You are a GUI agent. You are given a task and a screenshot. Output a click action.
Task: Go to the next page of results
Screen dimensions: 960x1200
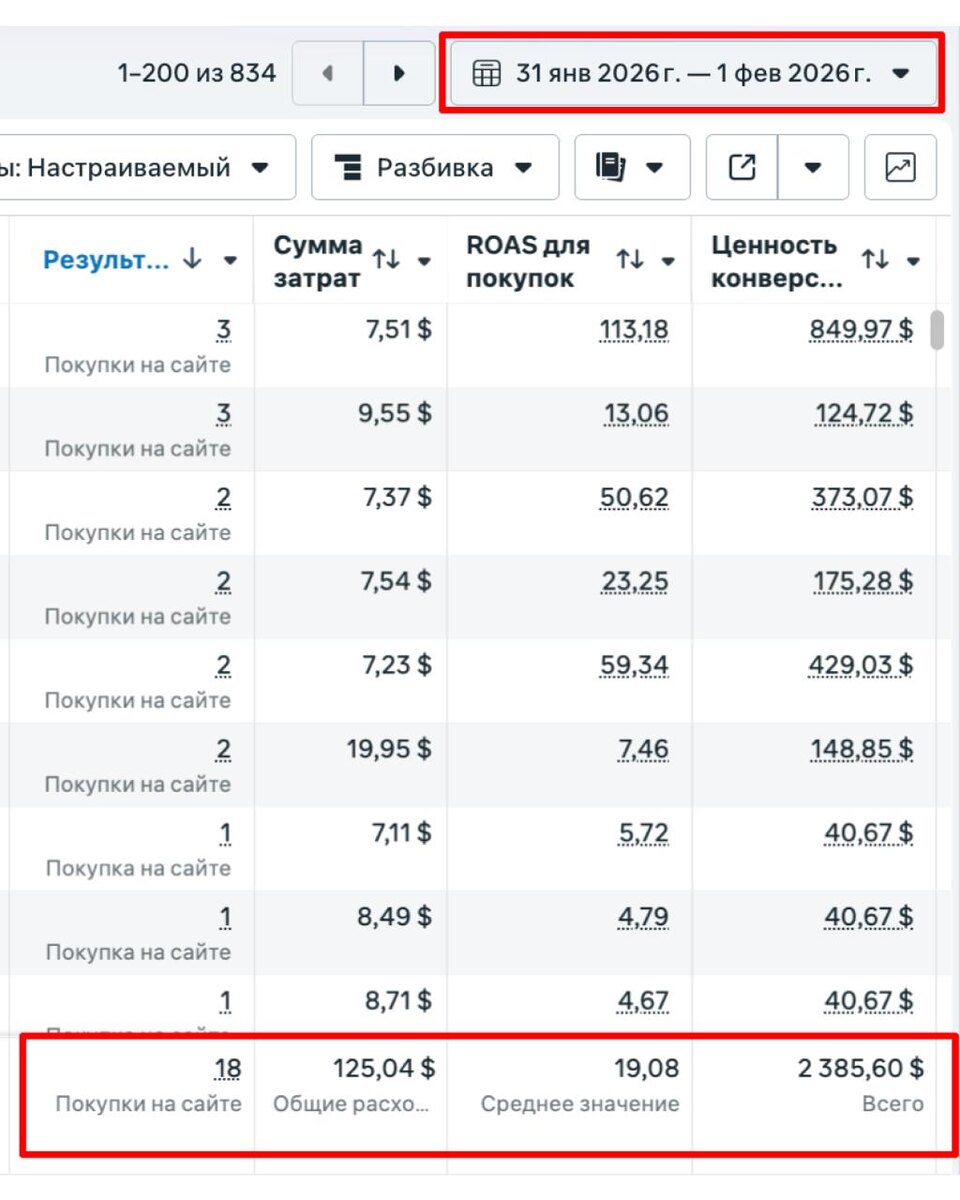pos(400,73)
